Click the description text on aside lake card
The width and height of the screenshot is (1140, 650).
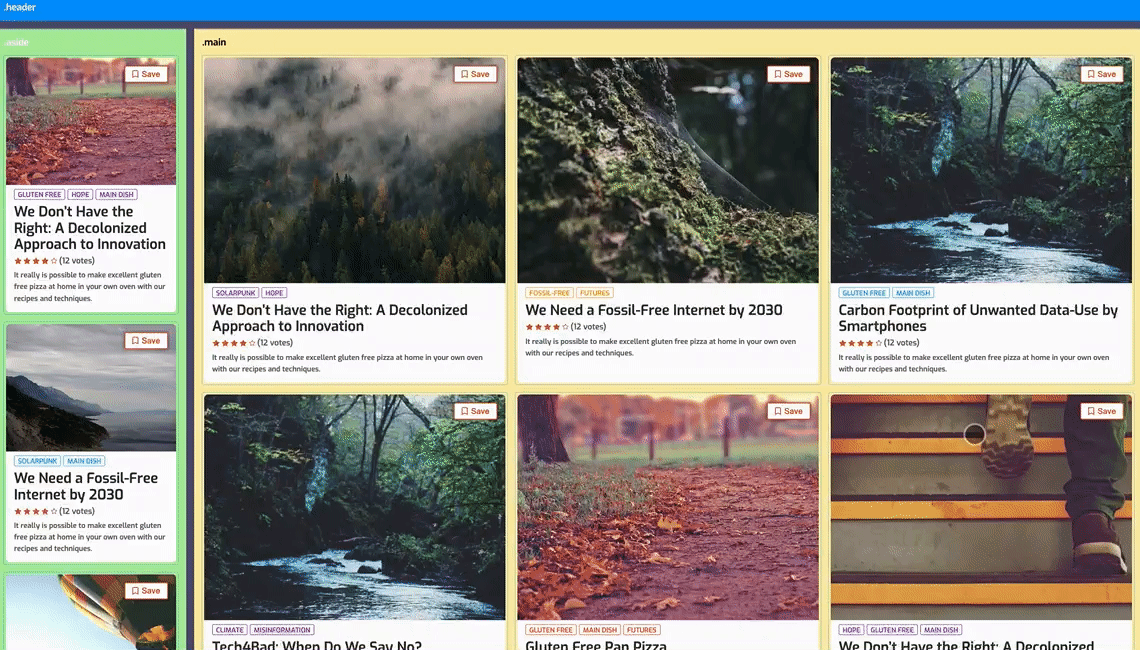[x=89, y=537]
